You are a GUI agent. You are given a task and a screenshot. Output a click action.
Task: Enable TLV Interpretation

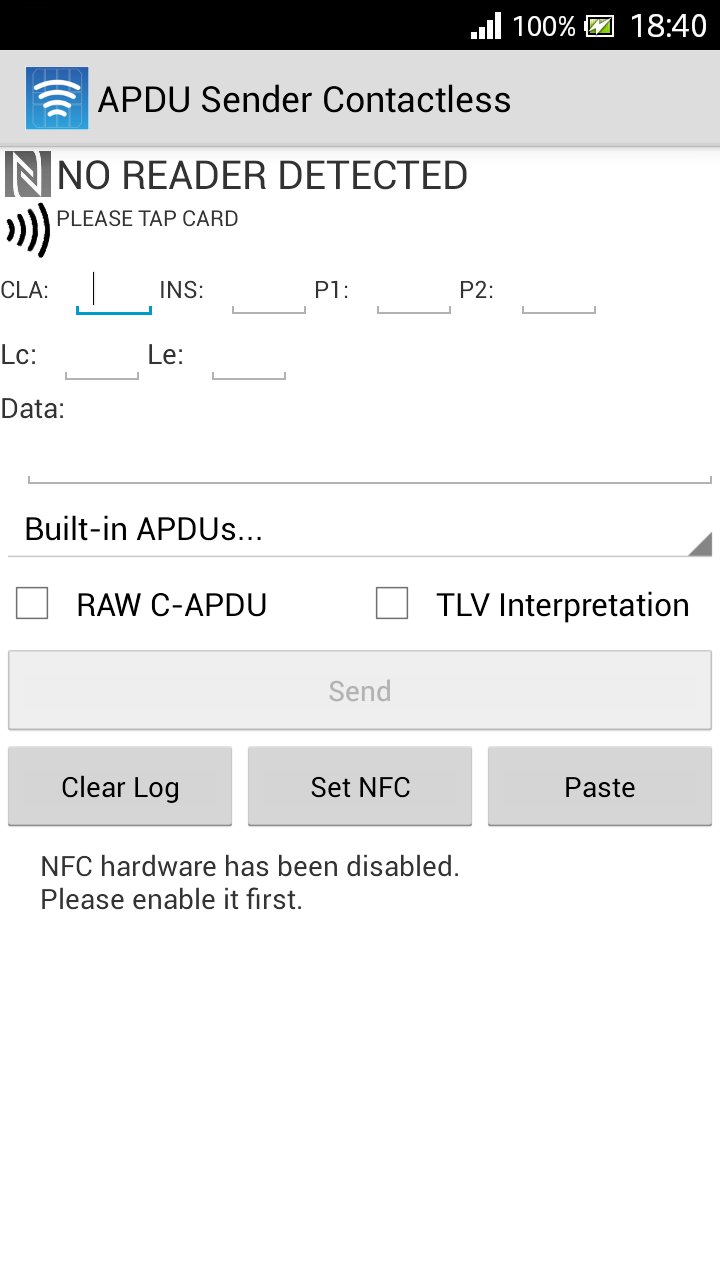[392, 603]
